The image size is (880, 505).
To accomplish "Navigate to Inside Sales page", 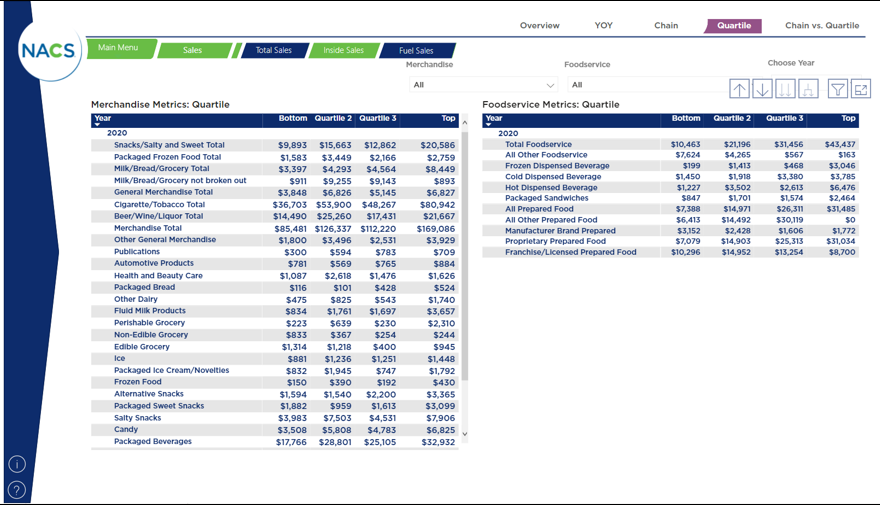I will [343, 51].
